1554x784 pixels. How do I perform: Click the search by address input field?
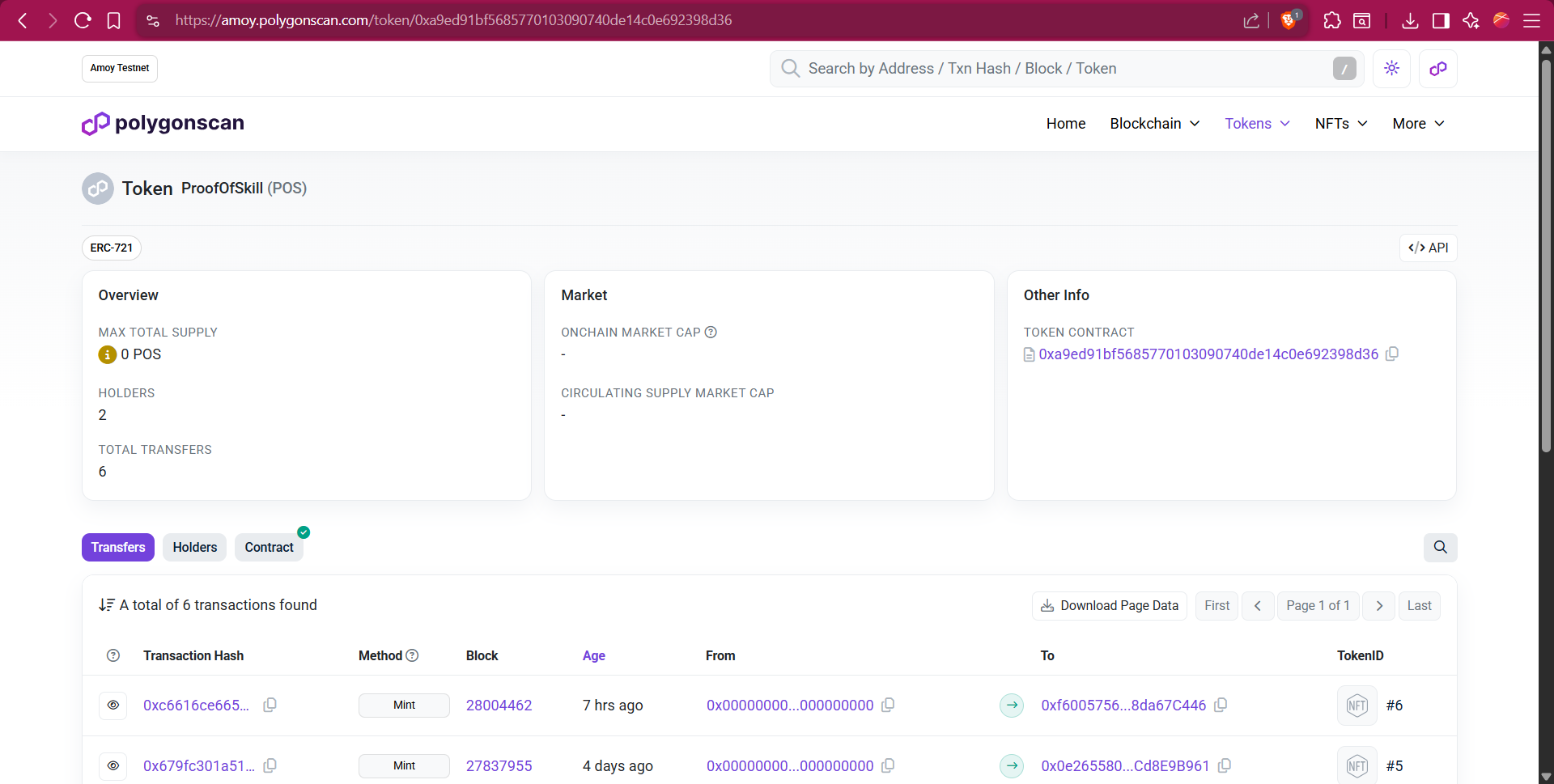[1067, 69]
